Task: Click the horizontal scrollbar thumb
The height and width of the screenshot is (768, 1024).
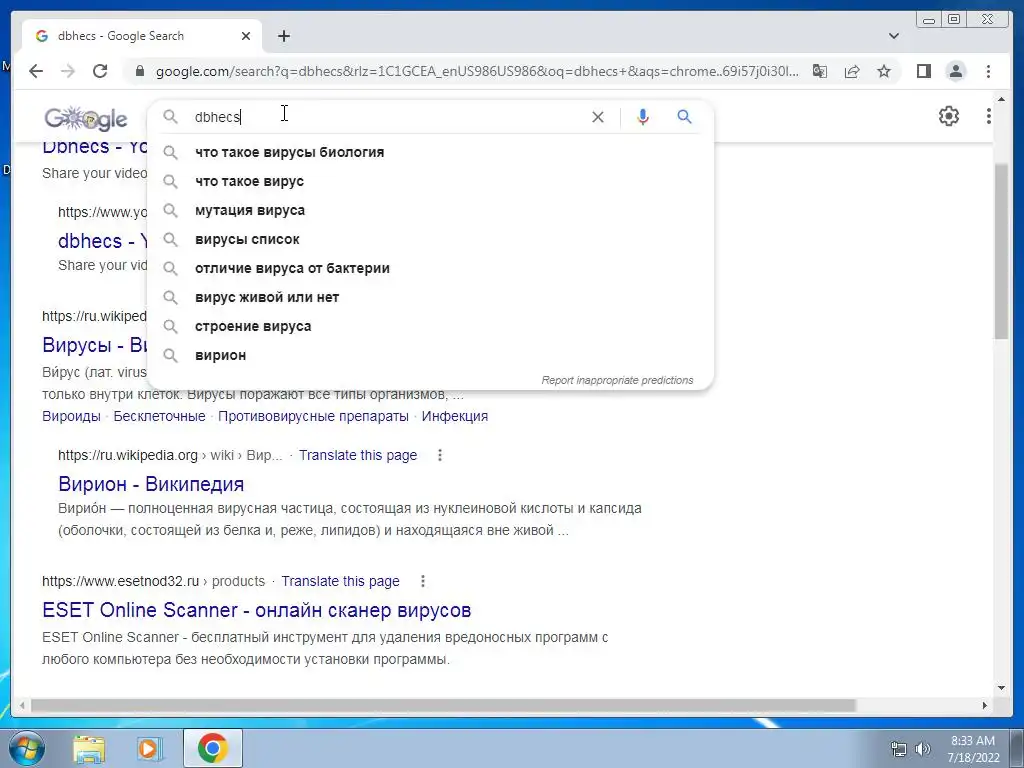Action: click(443, 705)
